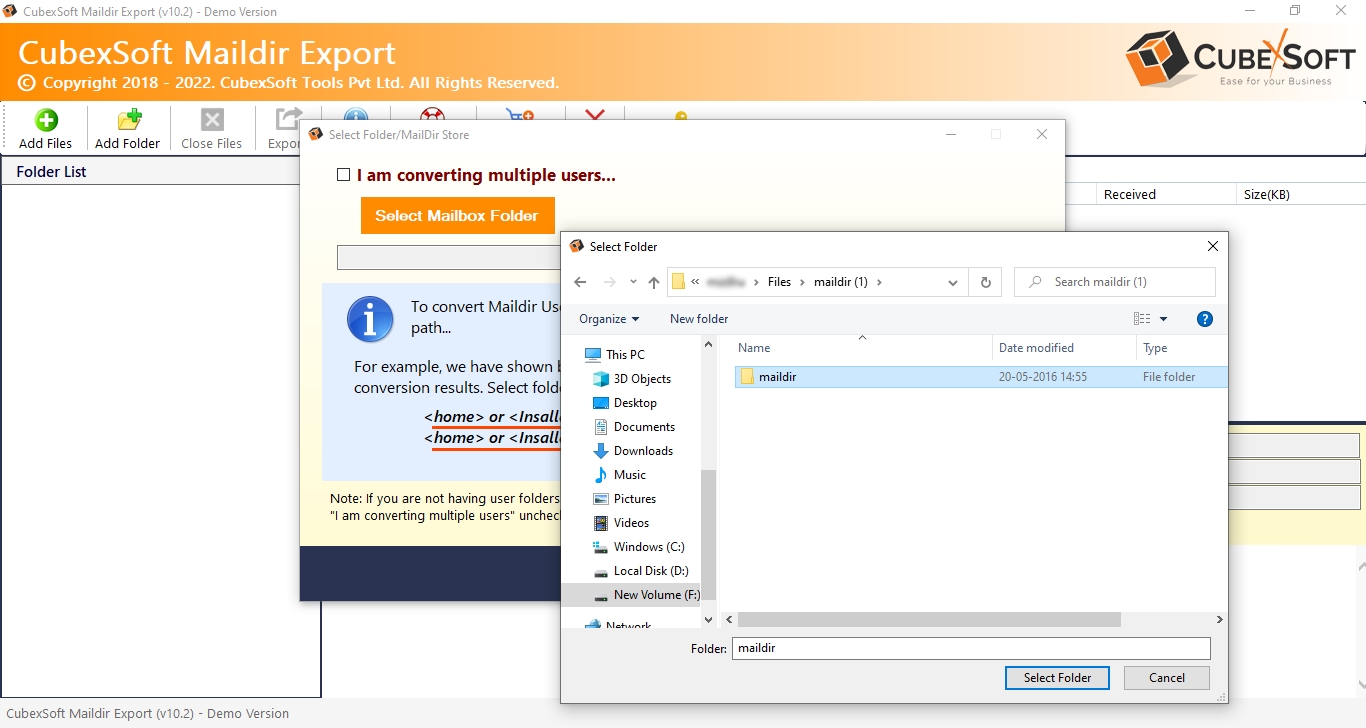Screen dimensions: 1366x728
Task: Open the Organize dropdown menu
Action: pos(608,318)
